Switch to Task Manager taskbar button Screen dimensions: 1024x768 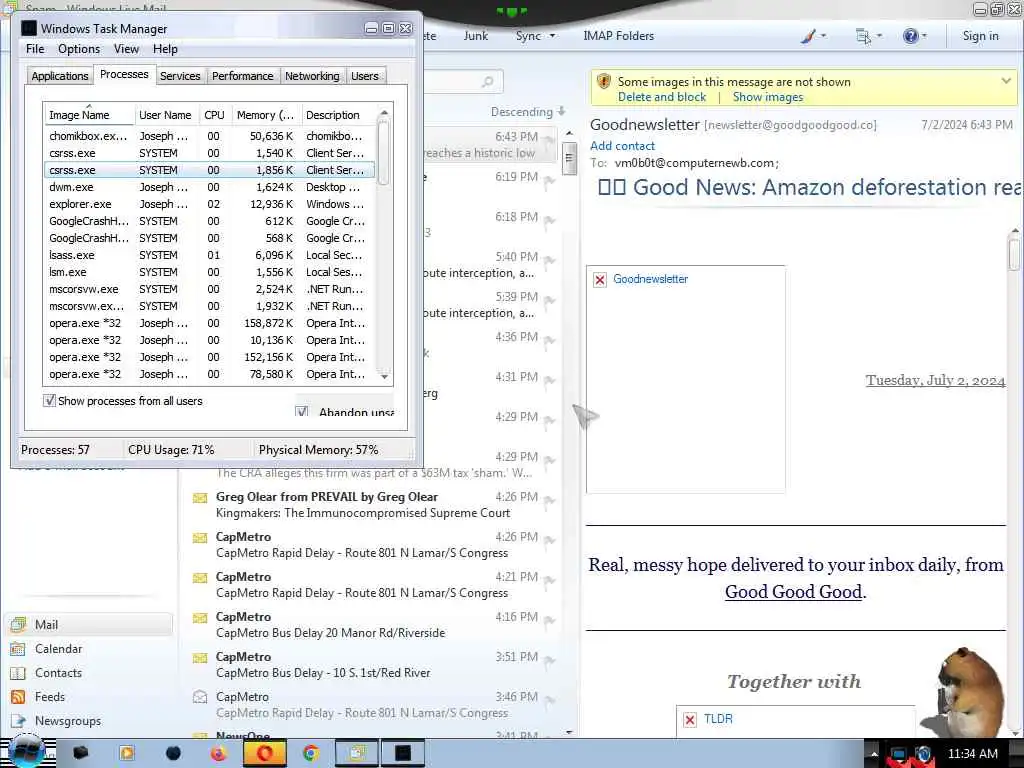coord(403,754)
